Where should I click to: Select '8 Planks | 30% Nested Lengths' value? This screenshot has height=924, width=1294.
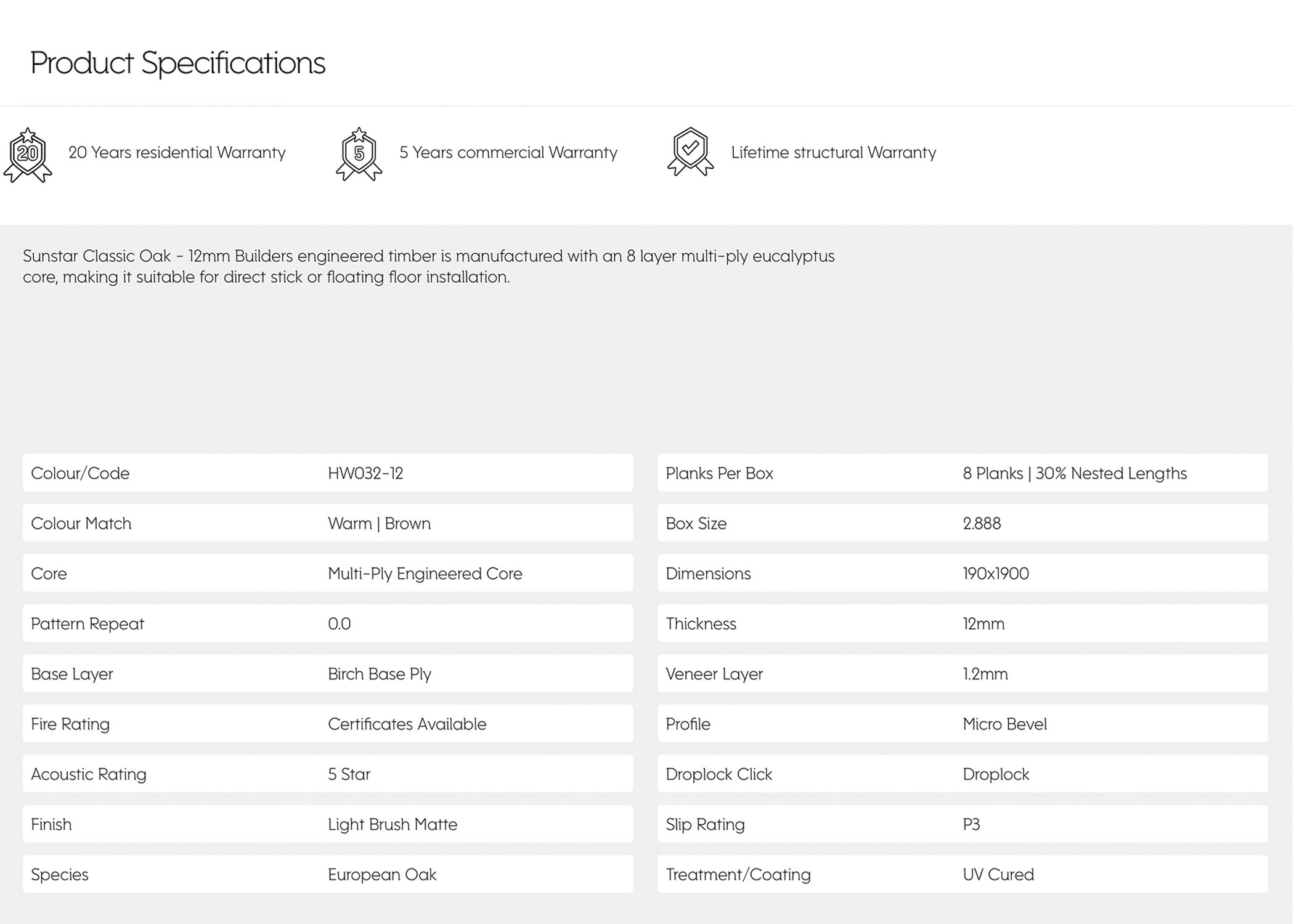[x=1075, y=473]
